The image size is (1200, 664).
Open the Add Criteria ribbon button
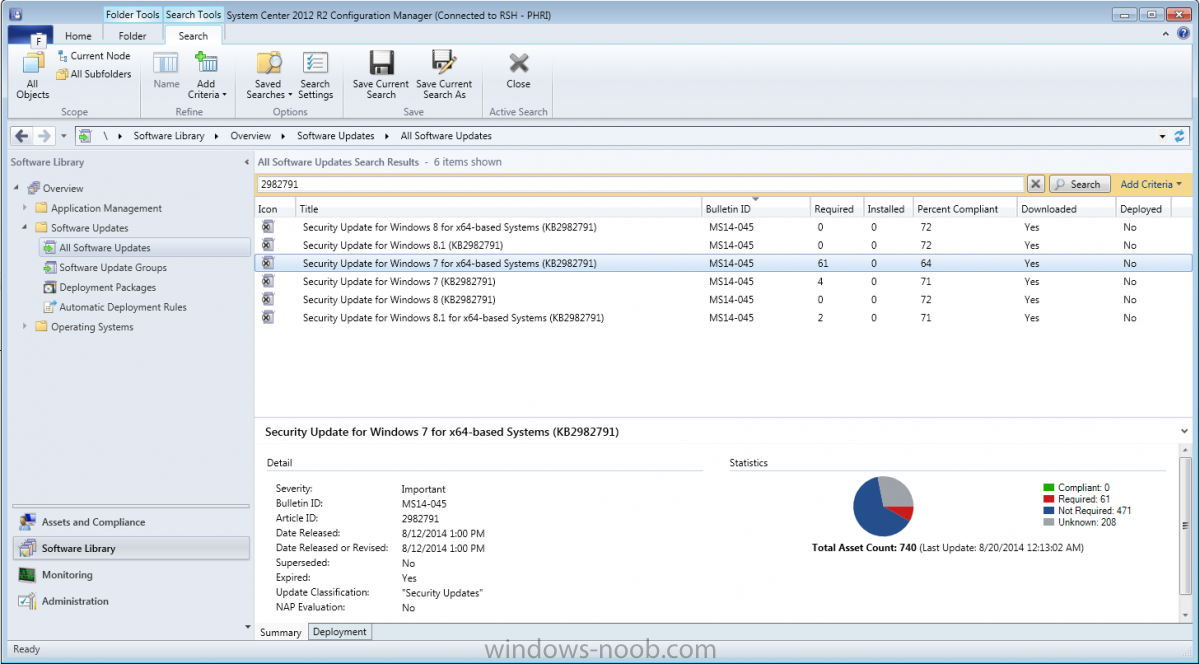pos(207,75)
